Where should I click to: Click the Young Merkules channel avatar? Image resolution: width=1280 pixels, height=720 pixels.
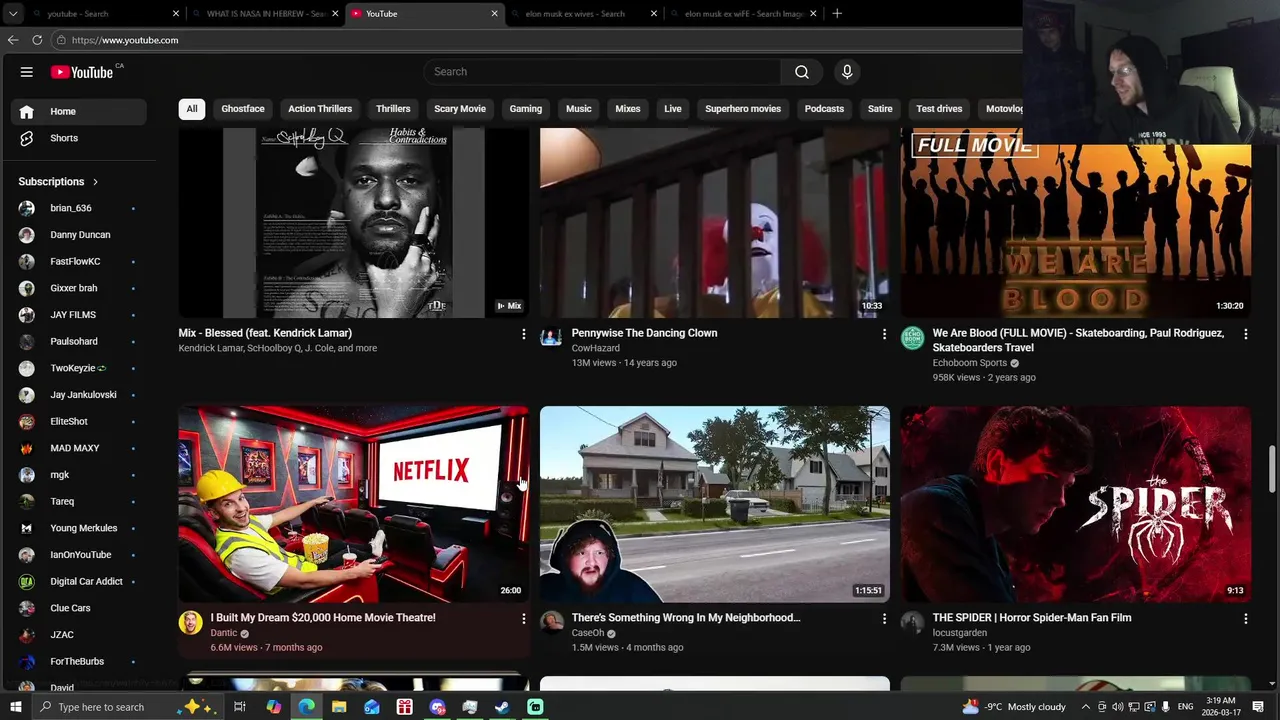point(27,528)
